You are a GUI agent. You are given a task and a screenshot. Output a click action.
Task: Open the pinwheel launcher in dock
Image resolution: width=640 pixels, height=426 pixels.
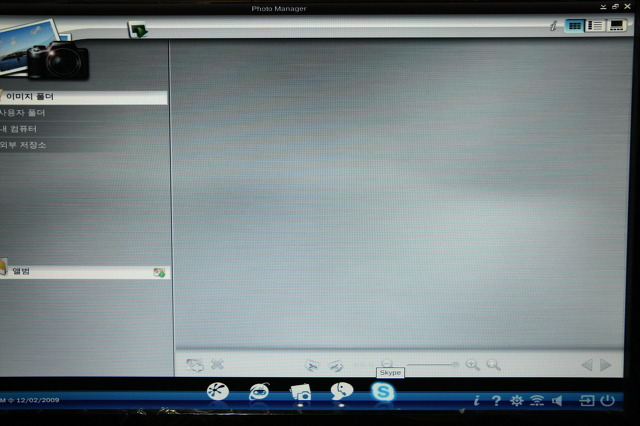point(218,391)
